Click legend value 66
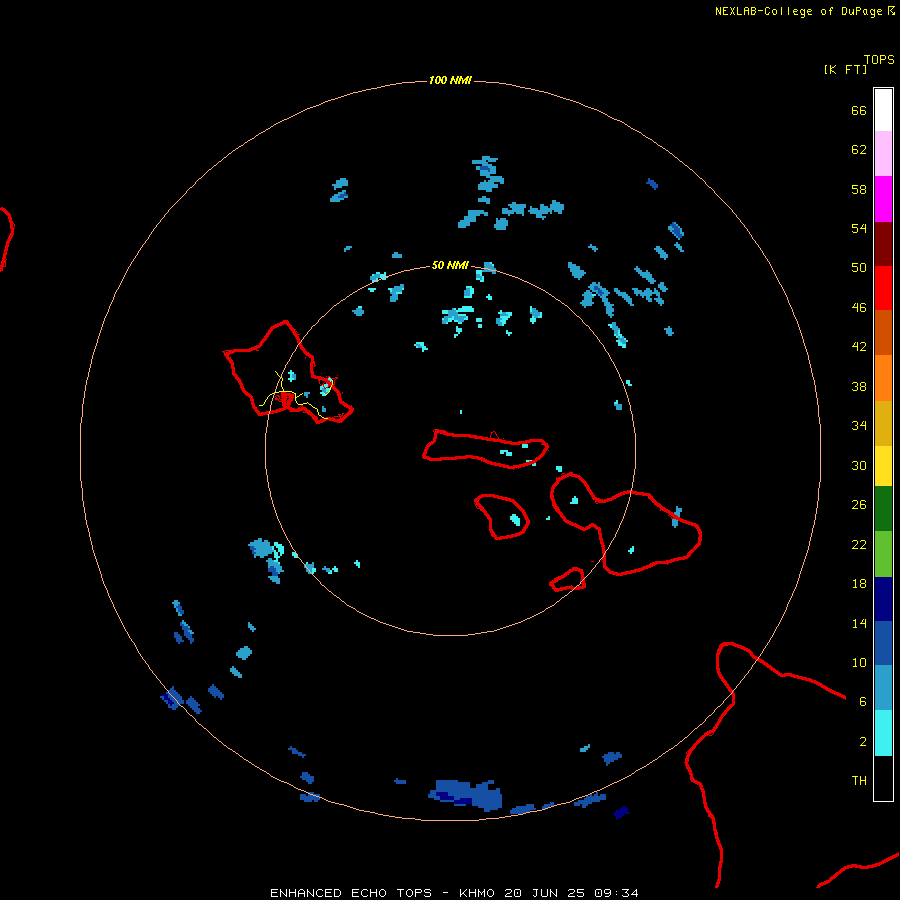The height and width of the screenshot is (900, 900). (859, 111)
